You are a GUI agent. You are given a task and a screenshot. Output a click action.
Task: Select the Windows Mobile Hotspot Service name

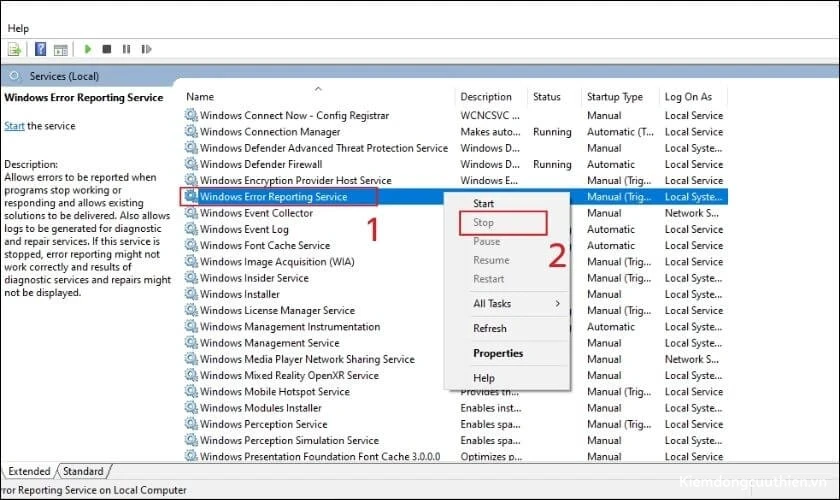[275, 392]
